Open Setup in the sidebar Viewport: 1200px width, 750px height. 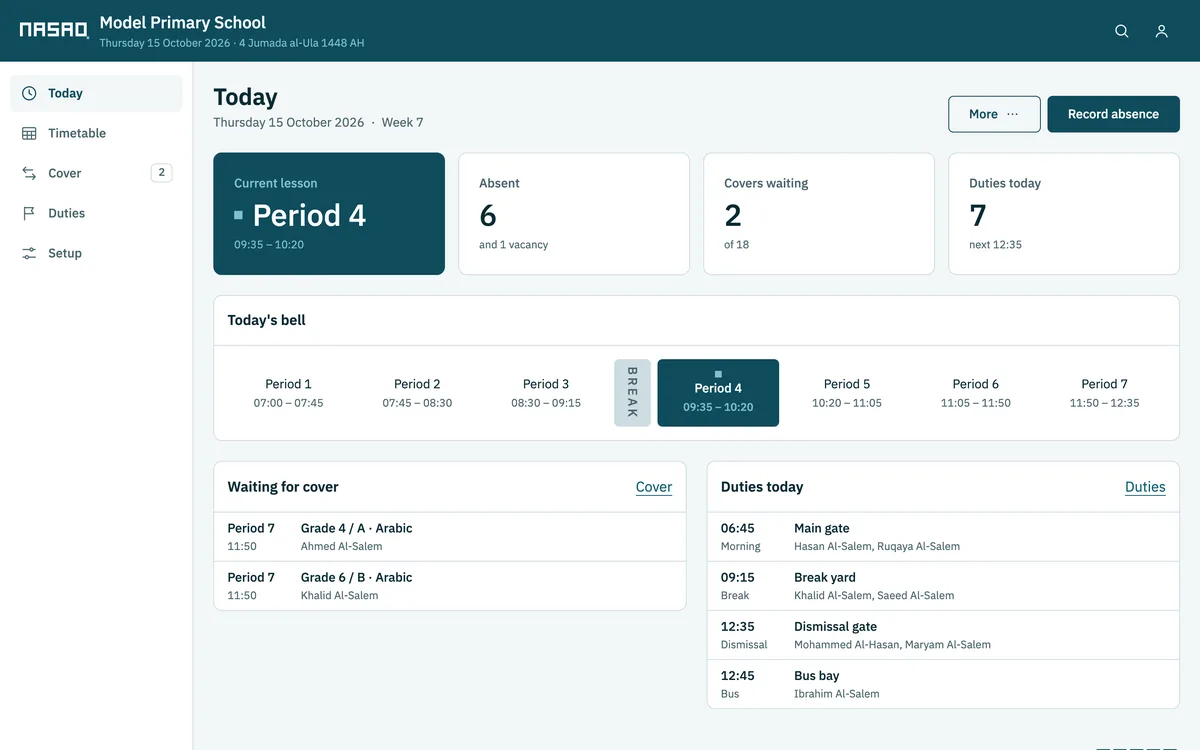[96, 253]
